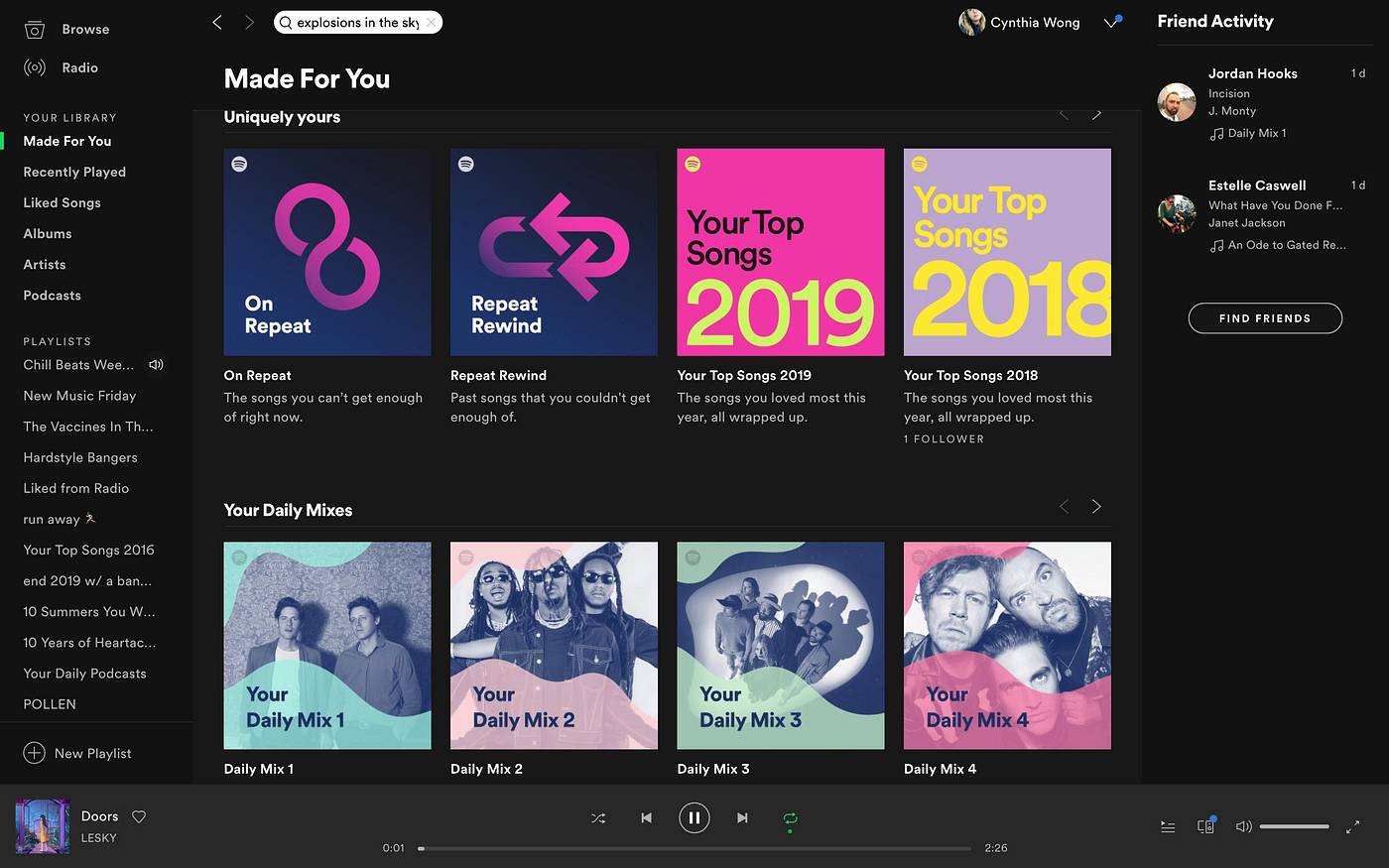Adjust the volume slider
This screenshot has width=1389, height=868.
click(1294, 826)
